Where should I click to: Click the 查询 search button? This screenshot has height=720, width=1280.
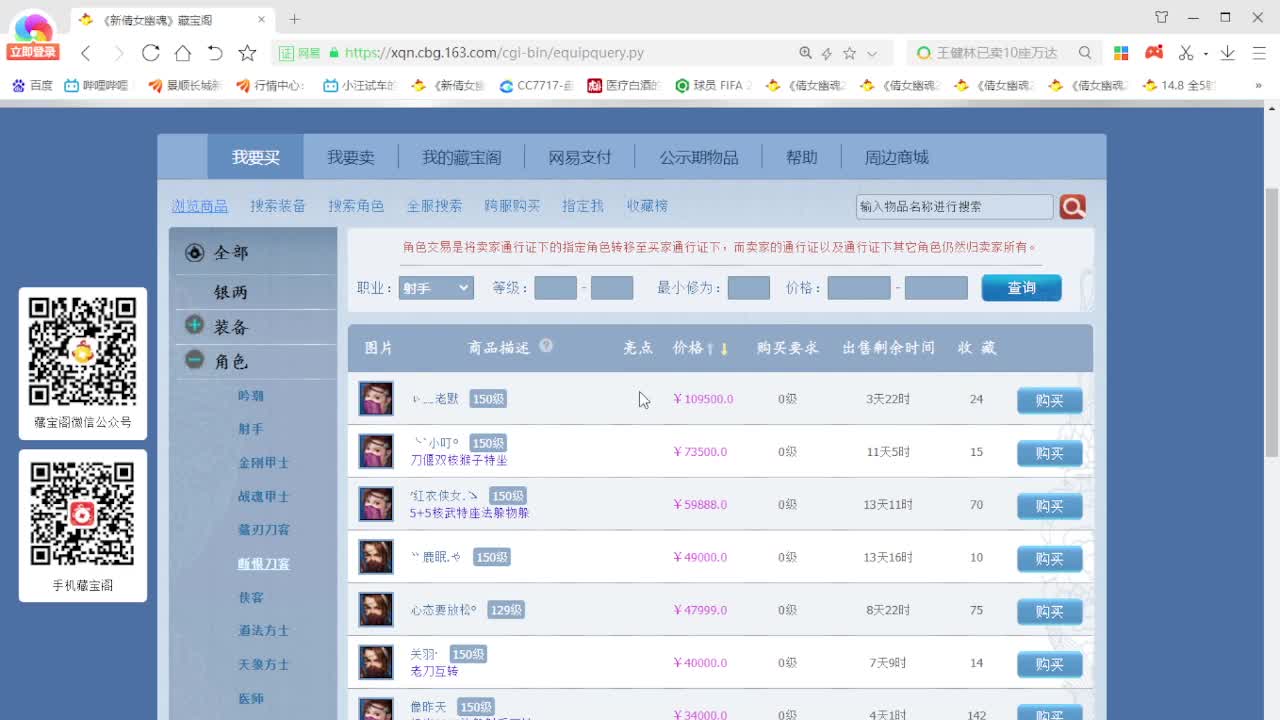1020,288
